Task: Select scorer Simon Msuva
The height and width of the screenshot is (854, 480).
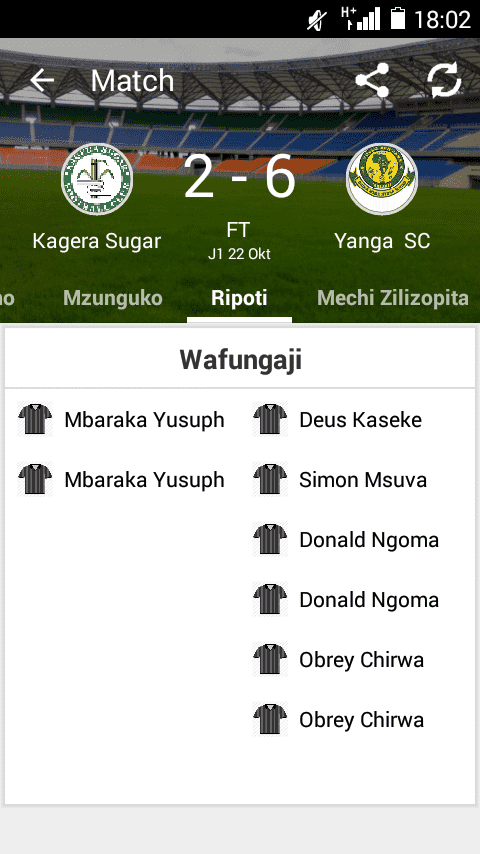Action: [x=363, y=479]
